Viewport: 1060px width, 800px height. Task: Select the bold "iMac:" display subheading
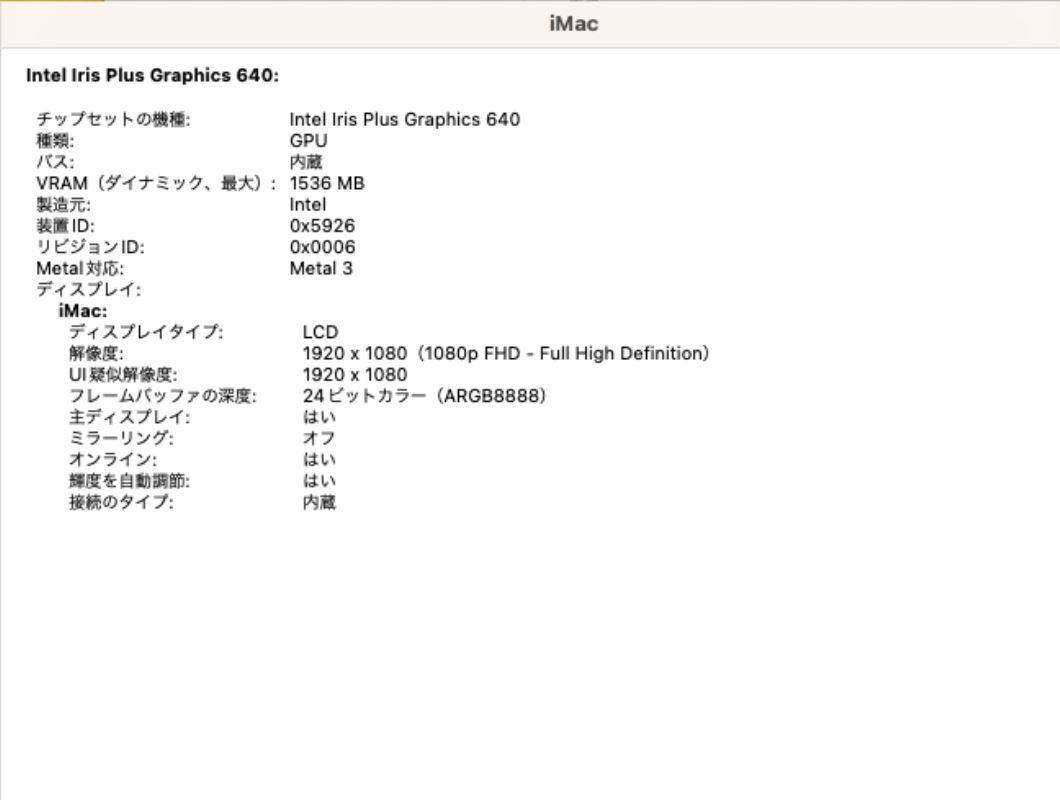83,311
